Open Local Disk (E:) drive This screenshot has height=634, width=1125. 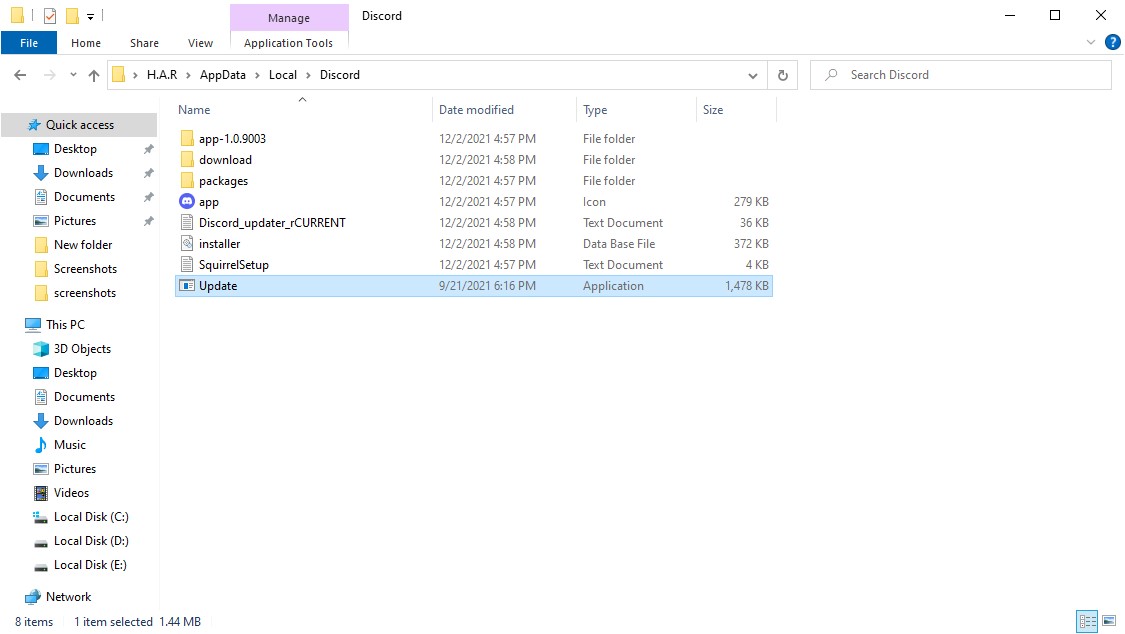click(x=90, y=564)
